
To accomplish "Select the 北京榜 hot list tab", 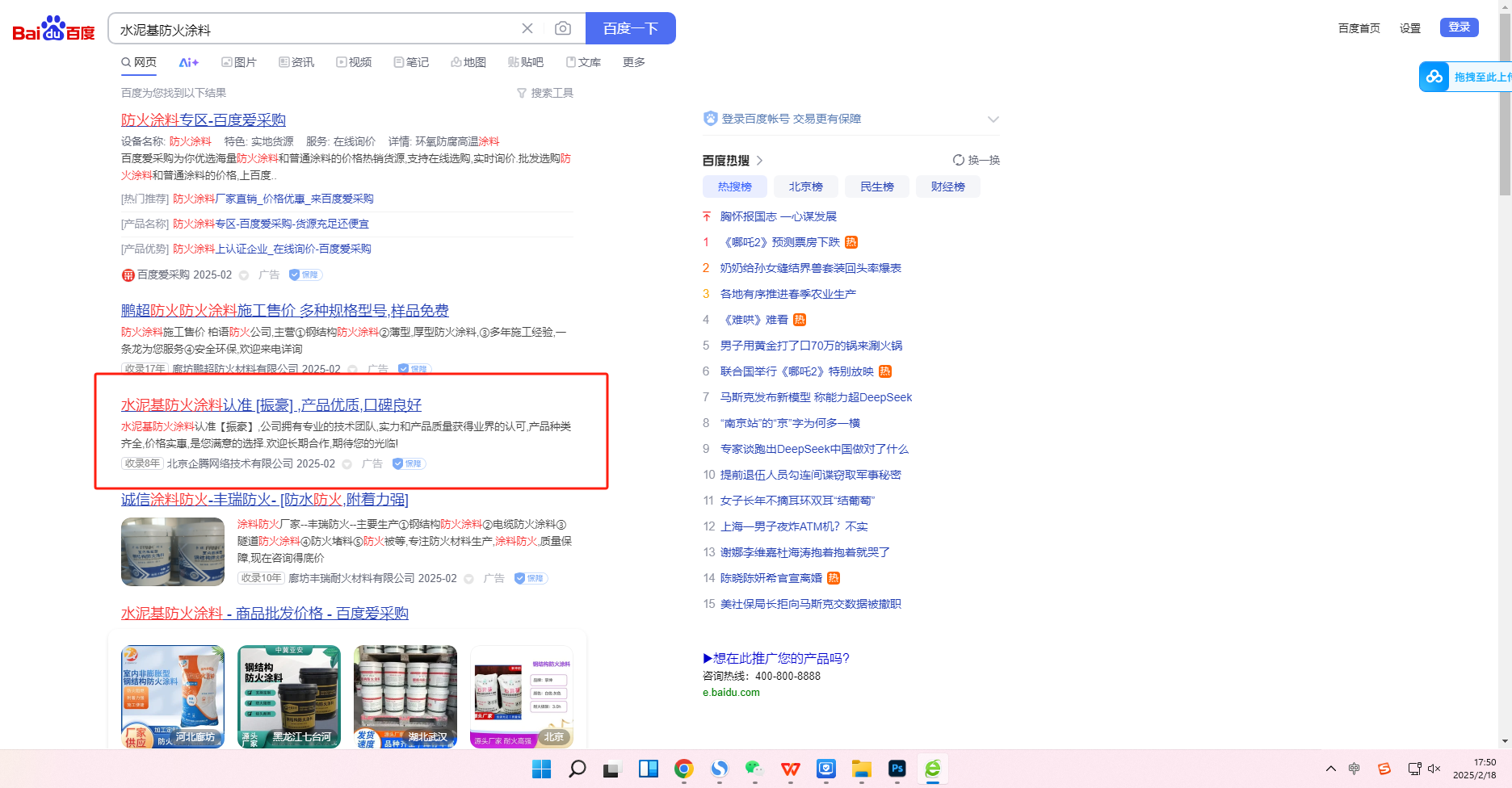I will [805, 187].
